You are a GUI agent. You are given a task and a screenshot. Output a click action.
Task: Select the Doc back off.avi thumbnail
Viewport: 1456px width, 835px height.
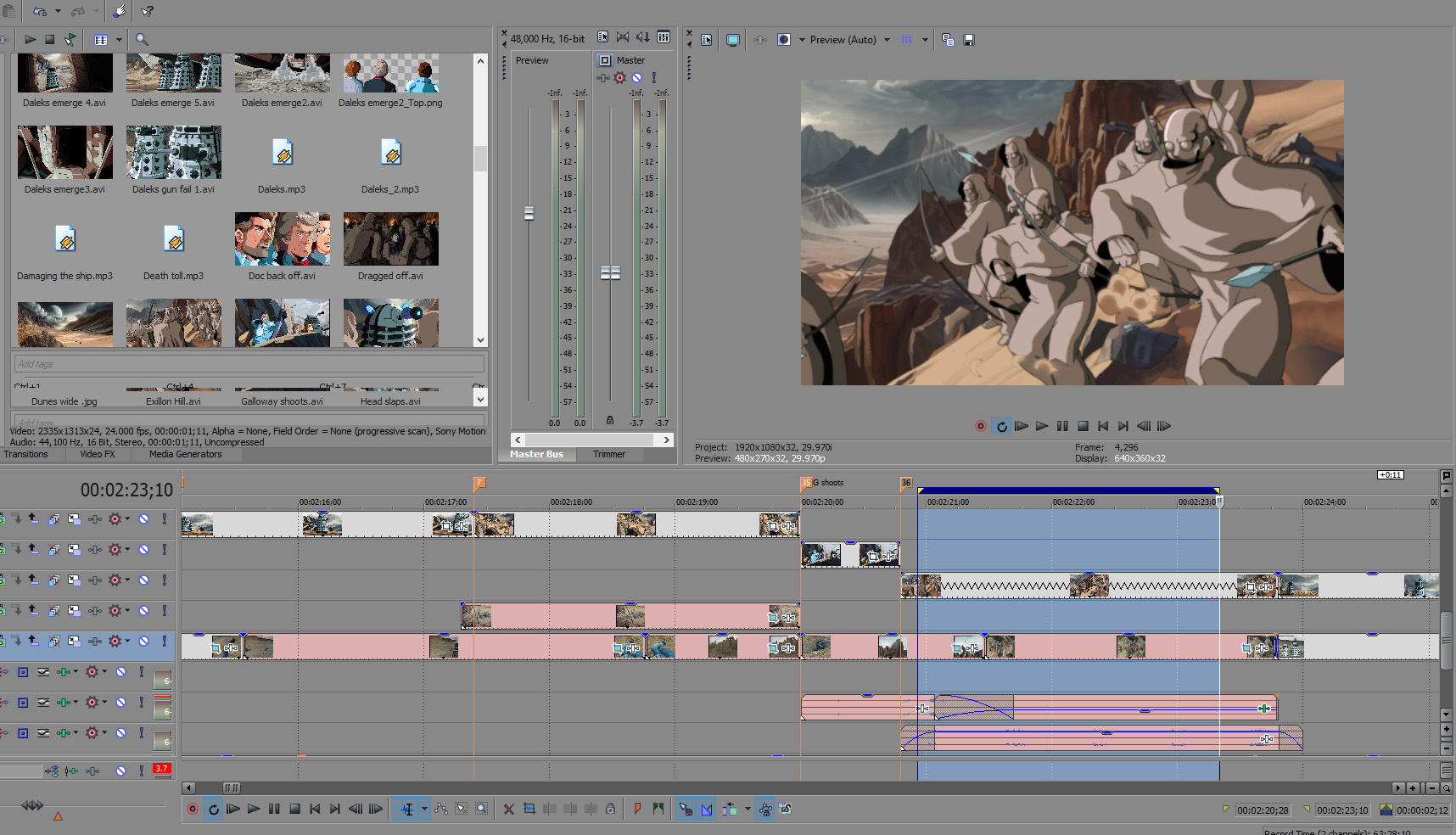tap(283, 239)
